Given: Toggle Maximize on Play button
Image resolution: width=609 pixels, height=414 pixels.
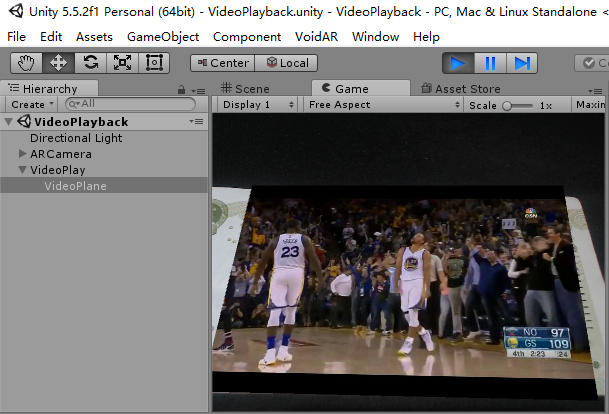Looking at the screenshot, I should tap(590, 105).
